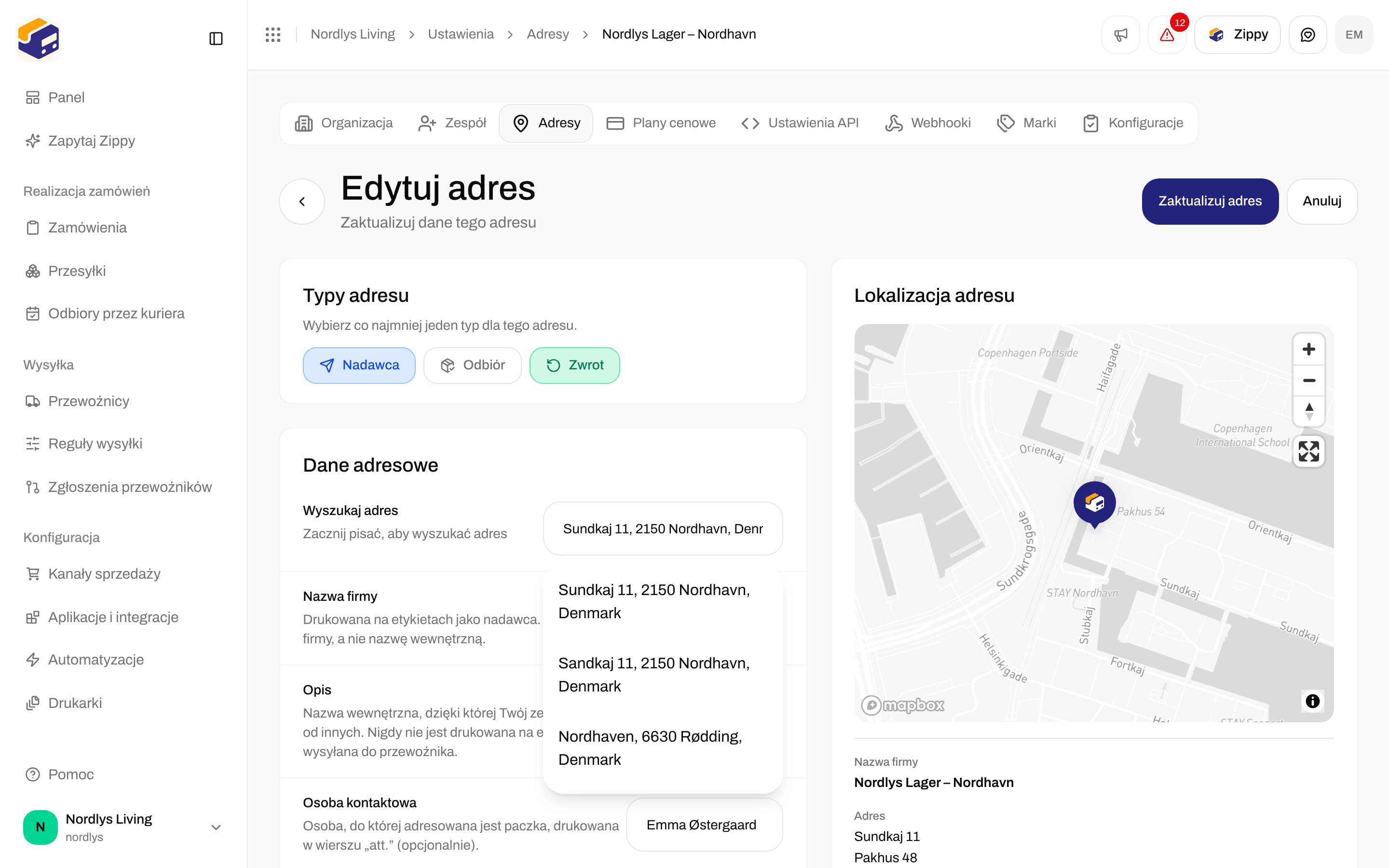Screen dimensions: 1389x868
Task: Collapse the sidebar with the panel icon
Action: coord(216,39)
